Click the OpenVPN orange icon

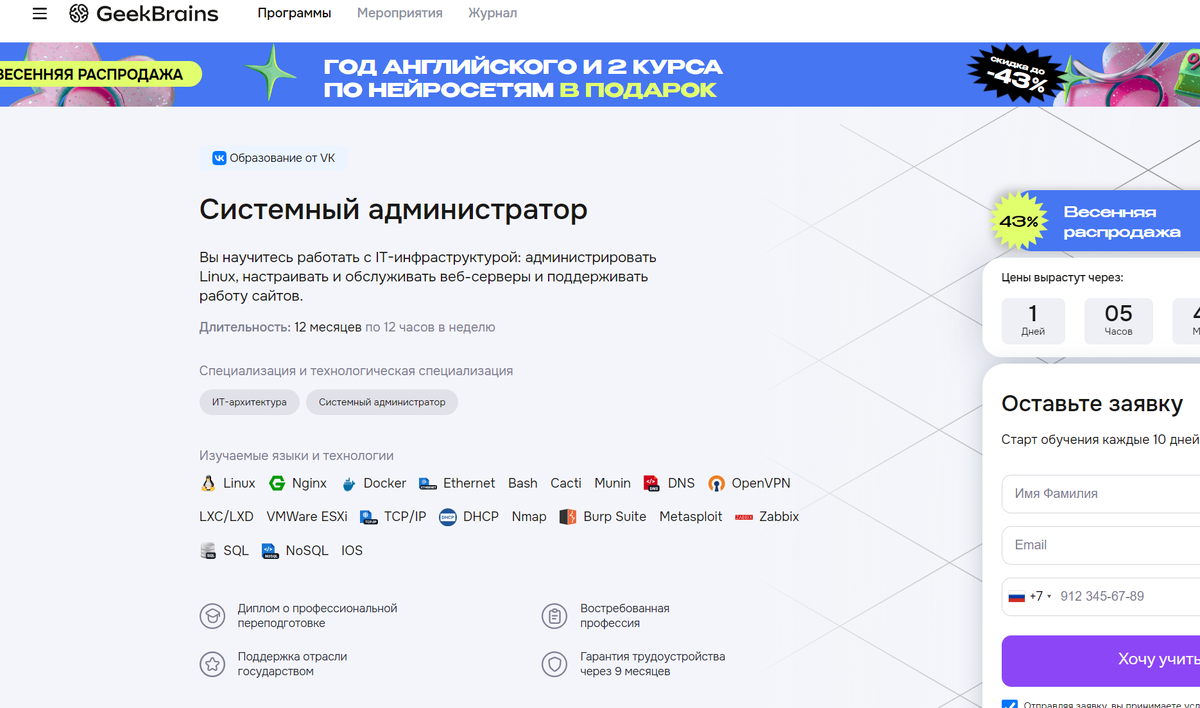point(716,484)
